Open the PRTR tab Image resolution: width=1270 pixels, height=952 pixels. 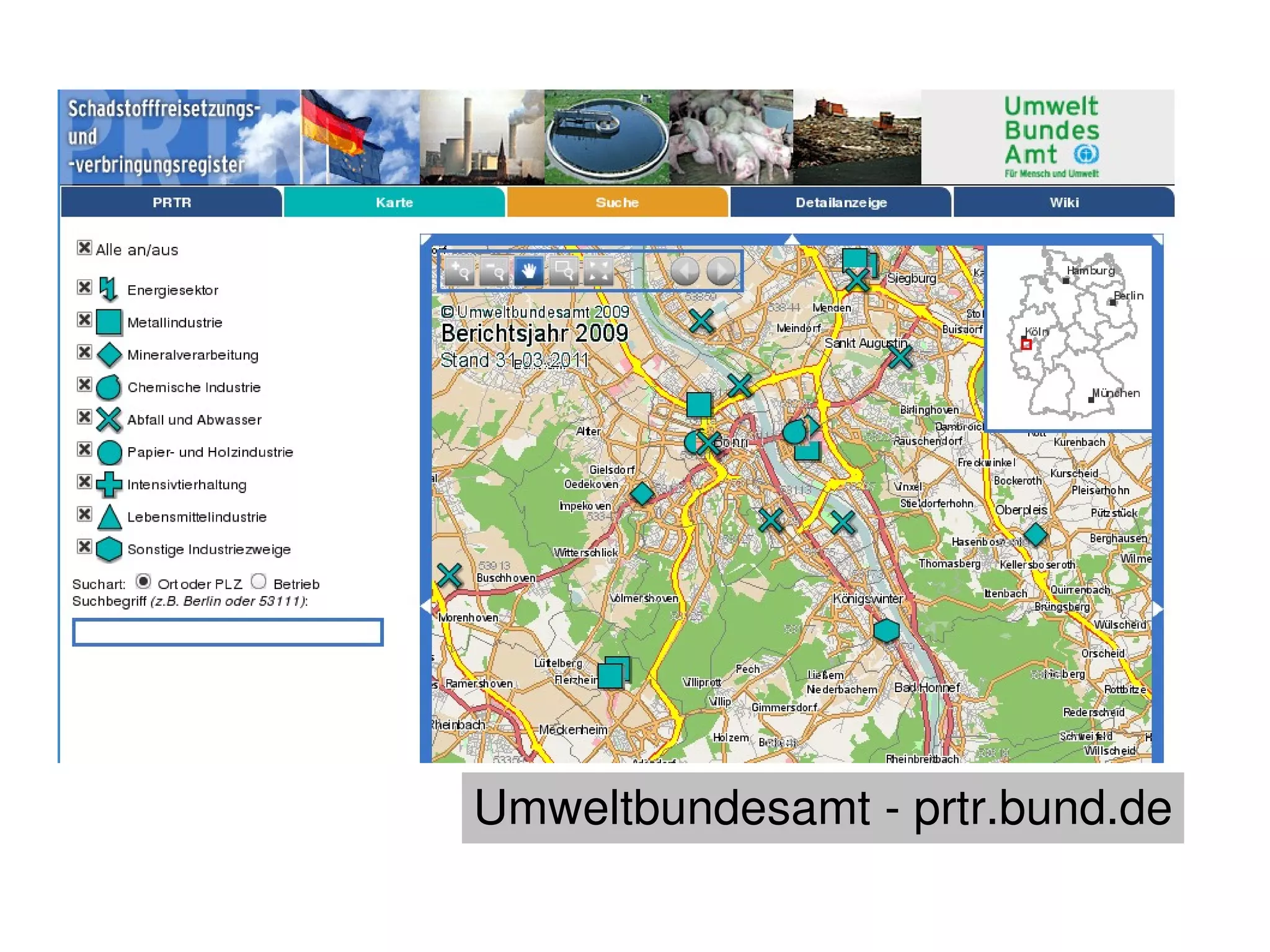pyautogui.click(x=172, y=202)
